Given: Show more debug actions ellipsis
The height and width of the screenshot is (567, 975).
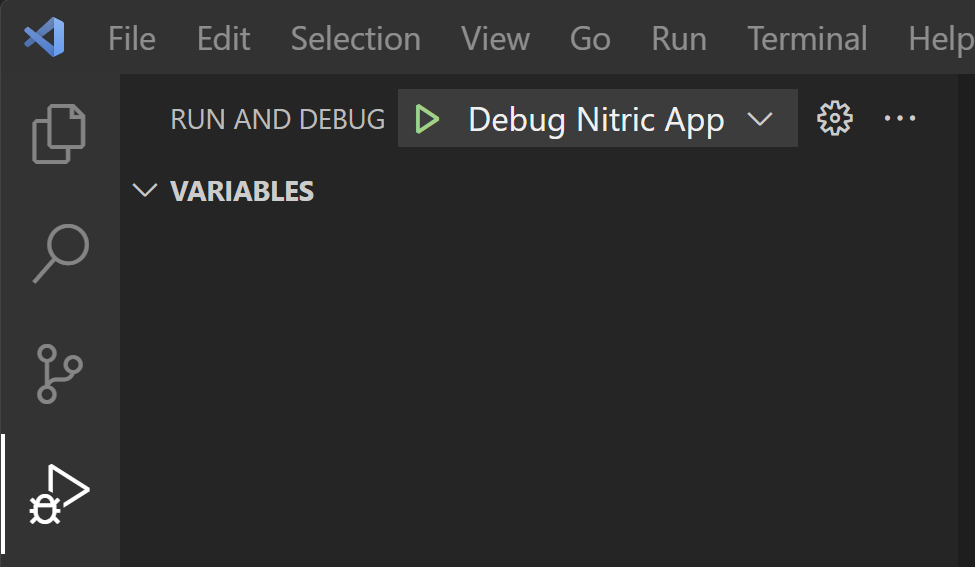Looking at the screenshot, I should 900,119.
